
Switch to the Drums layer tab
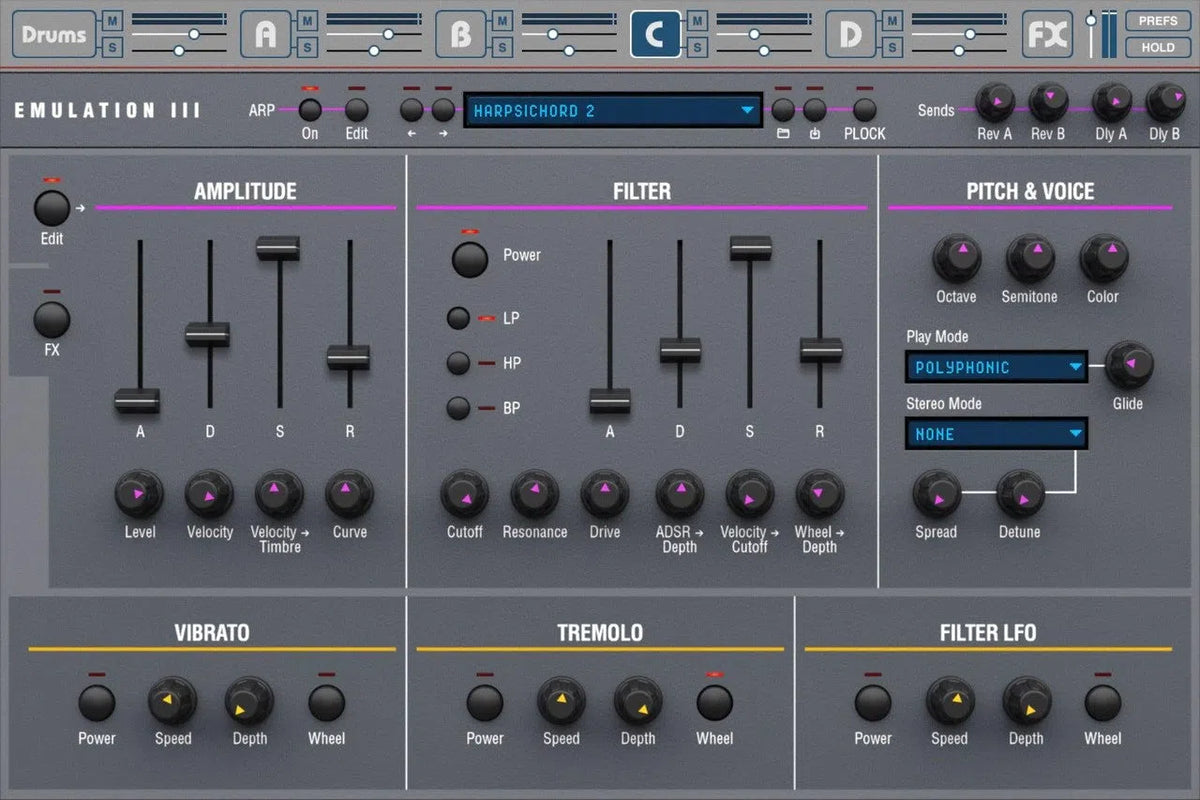pyautogui.click(x=54, y=35)
